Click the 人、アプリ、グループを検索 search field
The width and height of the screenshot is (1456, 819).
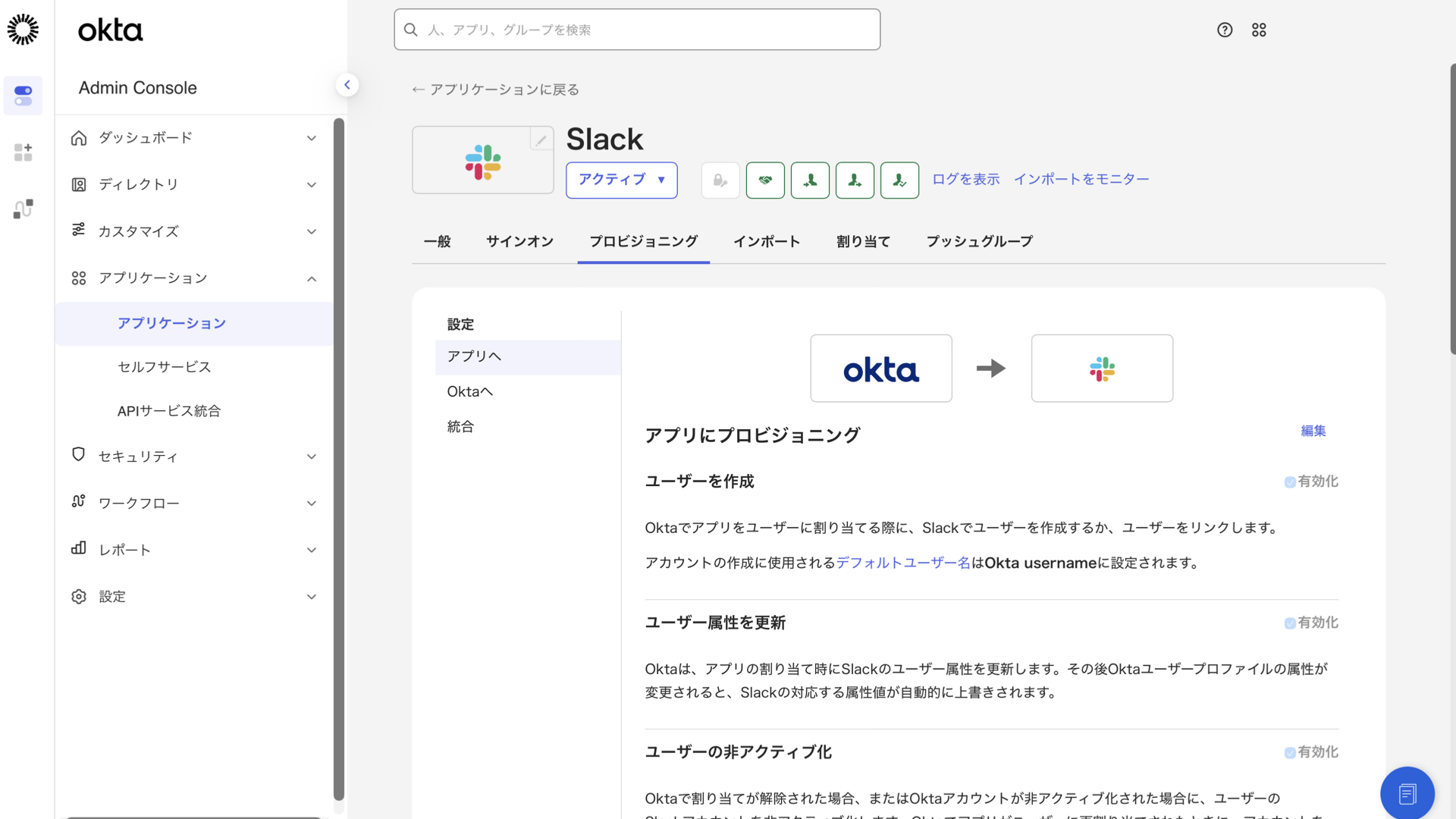tap(637, 30)
